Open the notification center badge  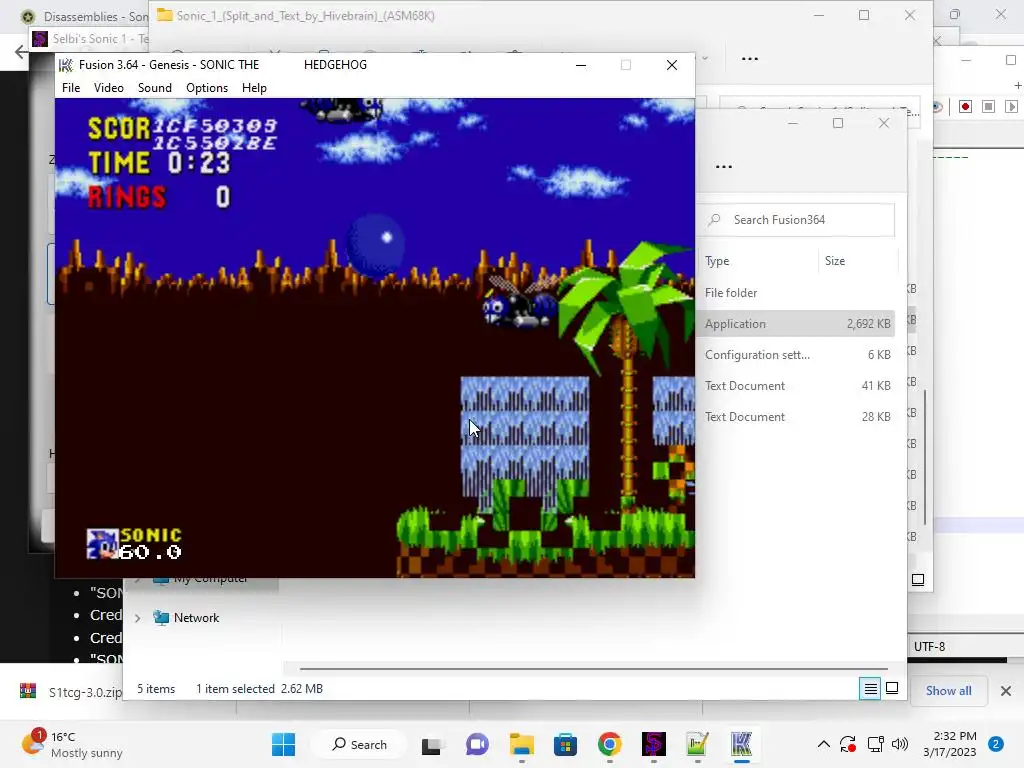coord(996,744)
